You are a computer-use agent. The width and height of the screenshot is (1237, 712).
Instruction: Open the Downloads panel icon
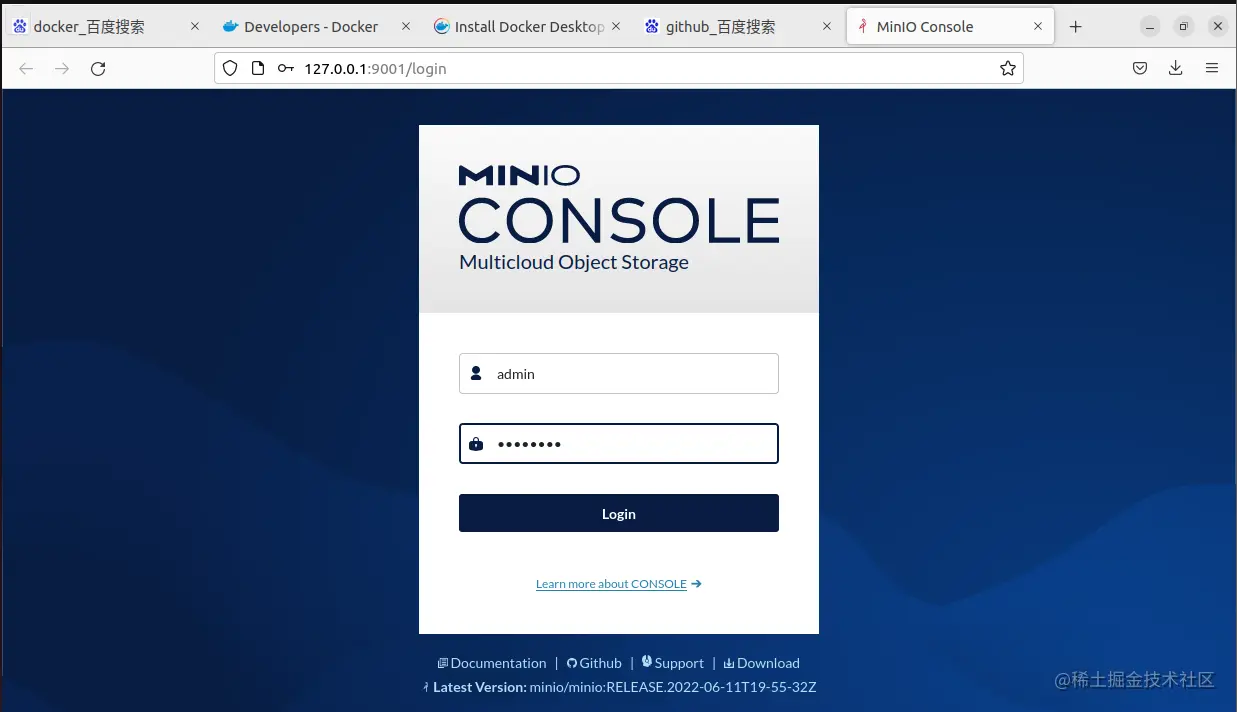click(1176, 69)
